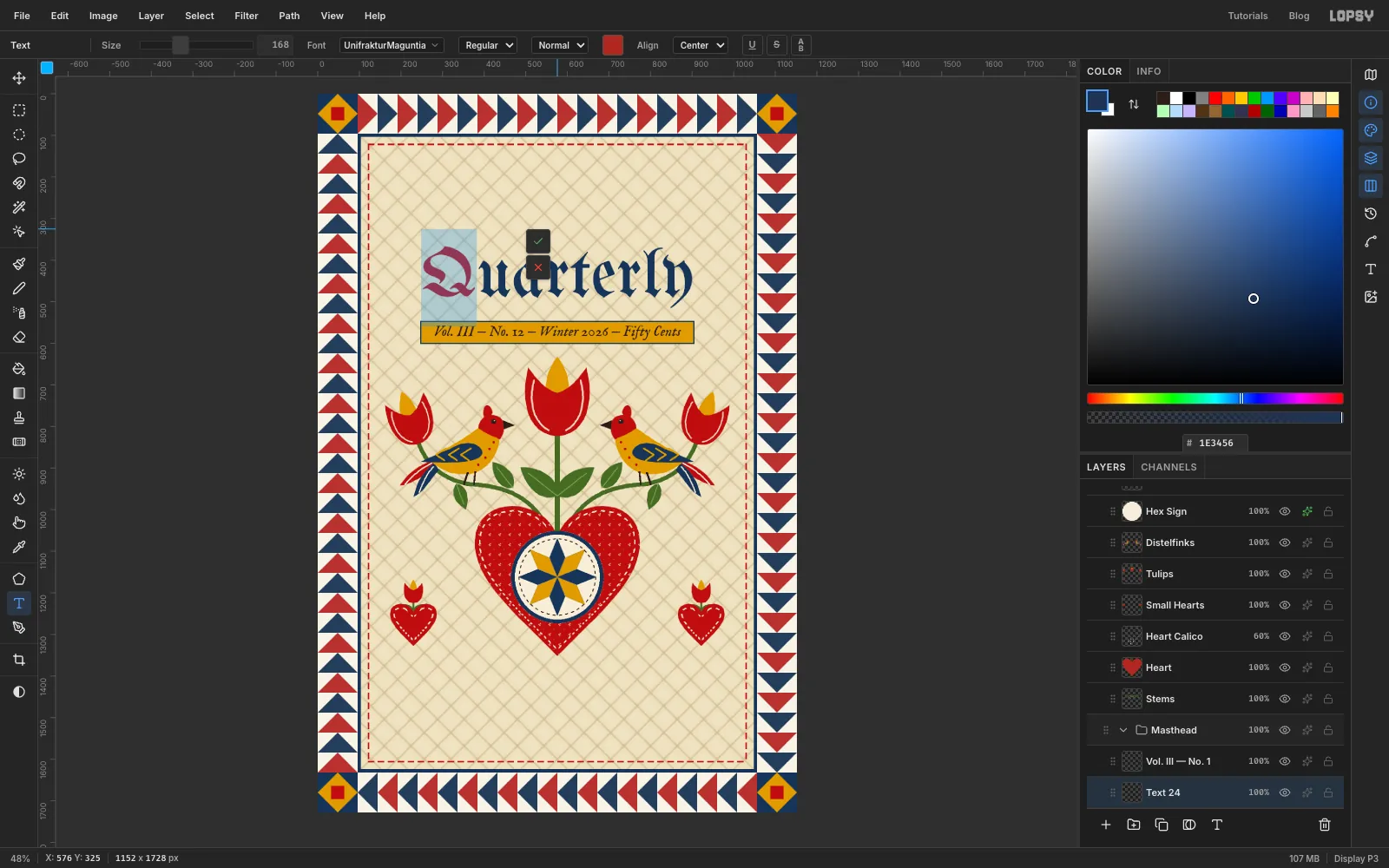Collapse the Masthead layer group
Viewport: 1389px width, 868px height.
(x=1123, y=730)
